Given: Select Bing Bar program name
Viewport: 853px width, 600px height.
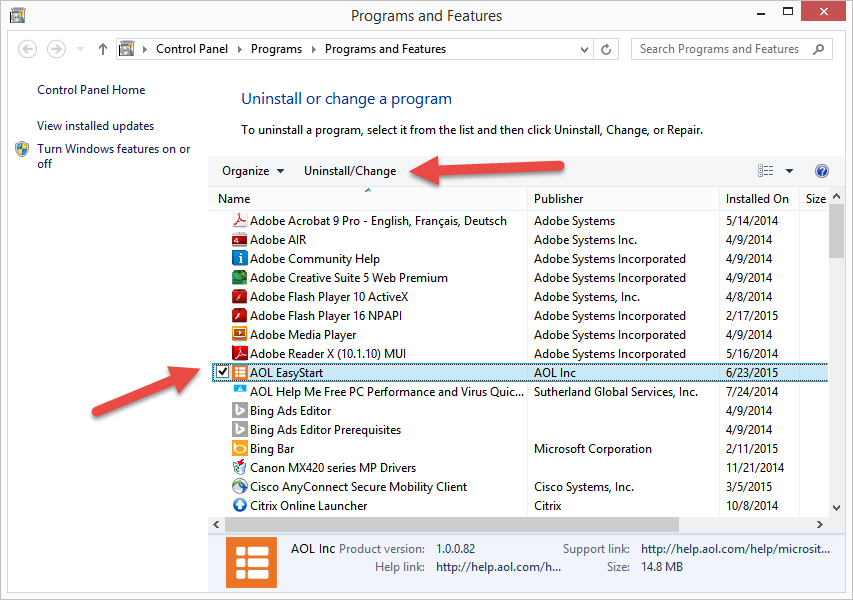Looking at the screenshot, I should click(x=272, y=449).
